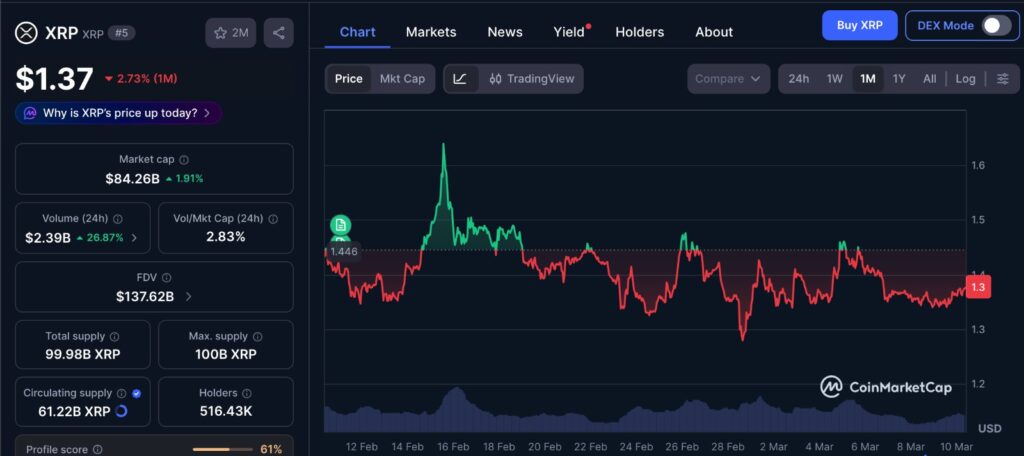Open chart settings sliders icon
The width and height of the screenshot is (1024, 456).
click(x=1002, y=79)
